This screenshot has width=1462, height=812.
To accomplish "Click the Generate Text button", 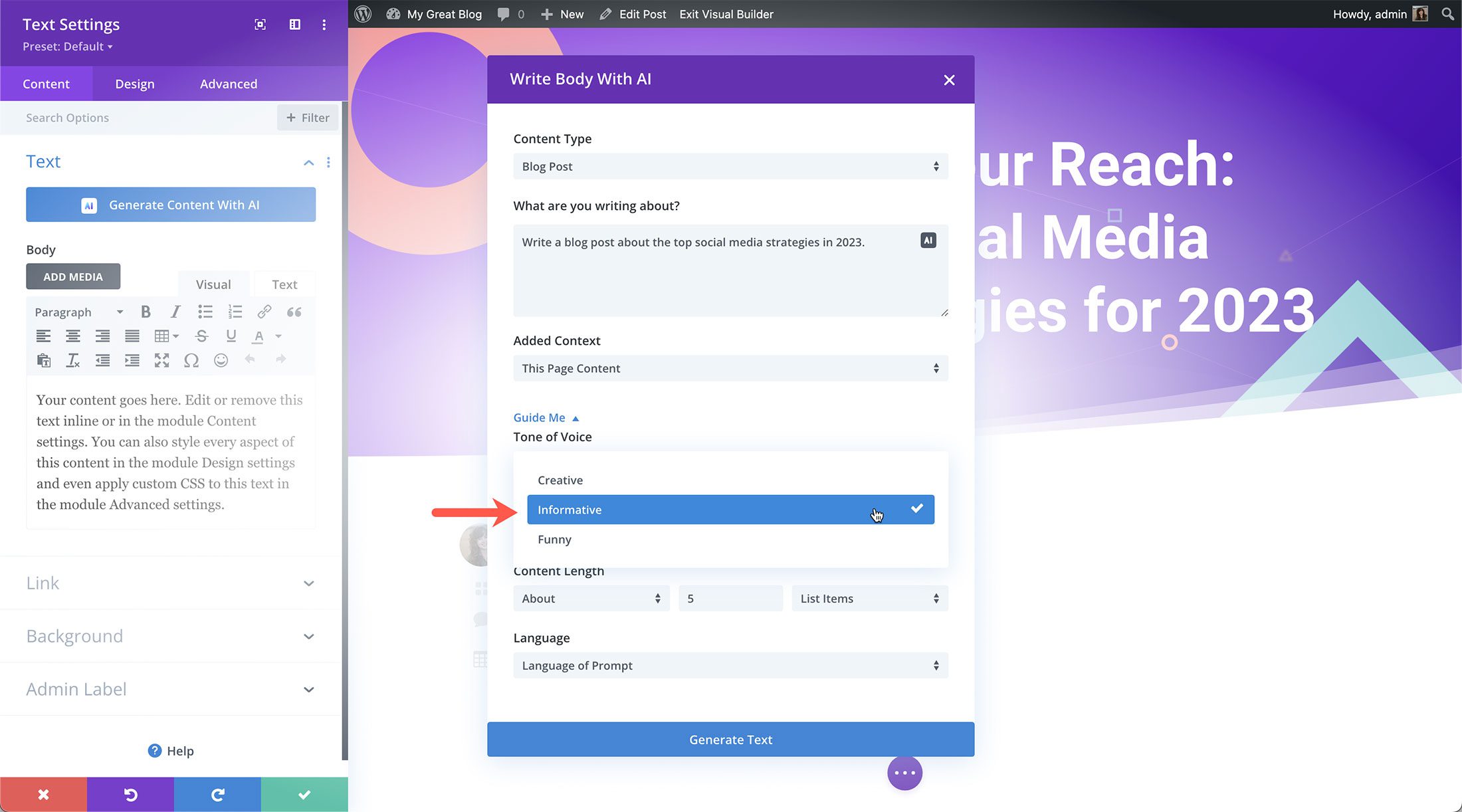I will [731, 739].
